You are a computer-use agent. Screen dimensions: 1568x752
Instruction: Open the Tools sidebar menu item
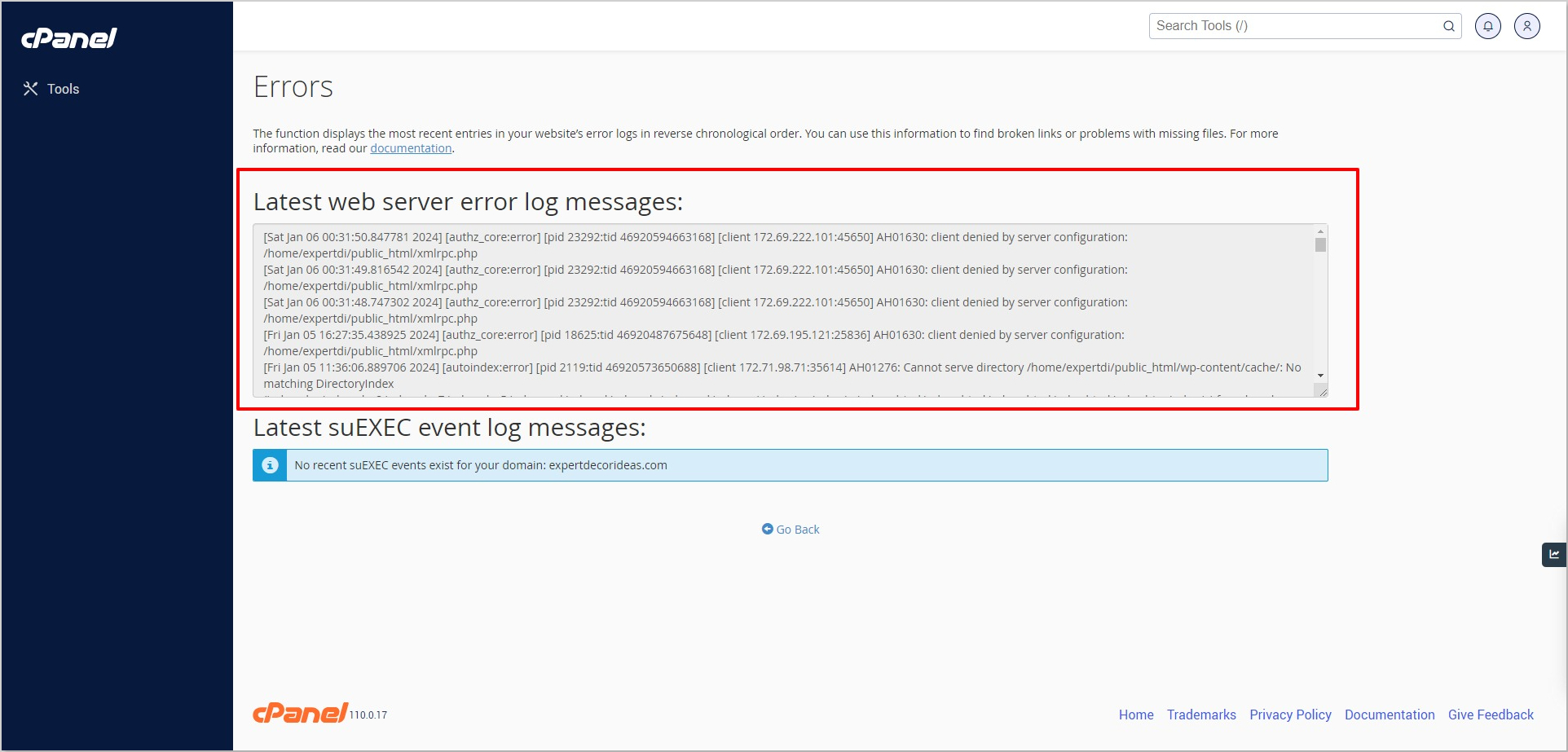pyautogui.click(x=51, y=89)
